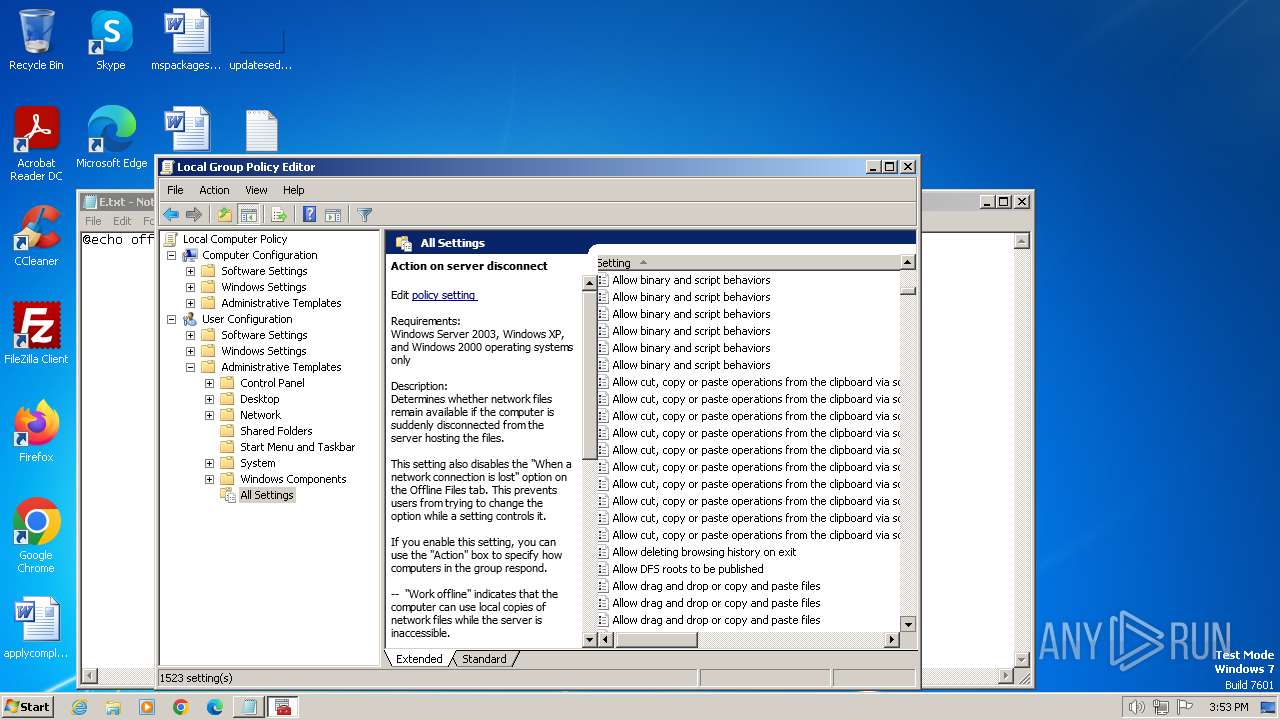Image resolution: width=1280 pixels, height=720 pixels.
Task: Select All Settings tree item
Action: click(267, 495)
